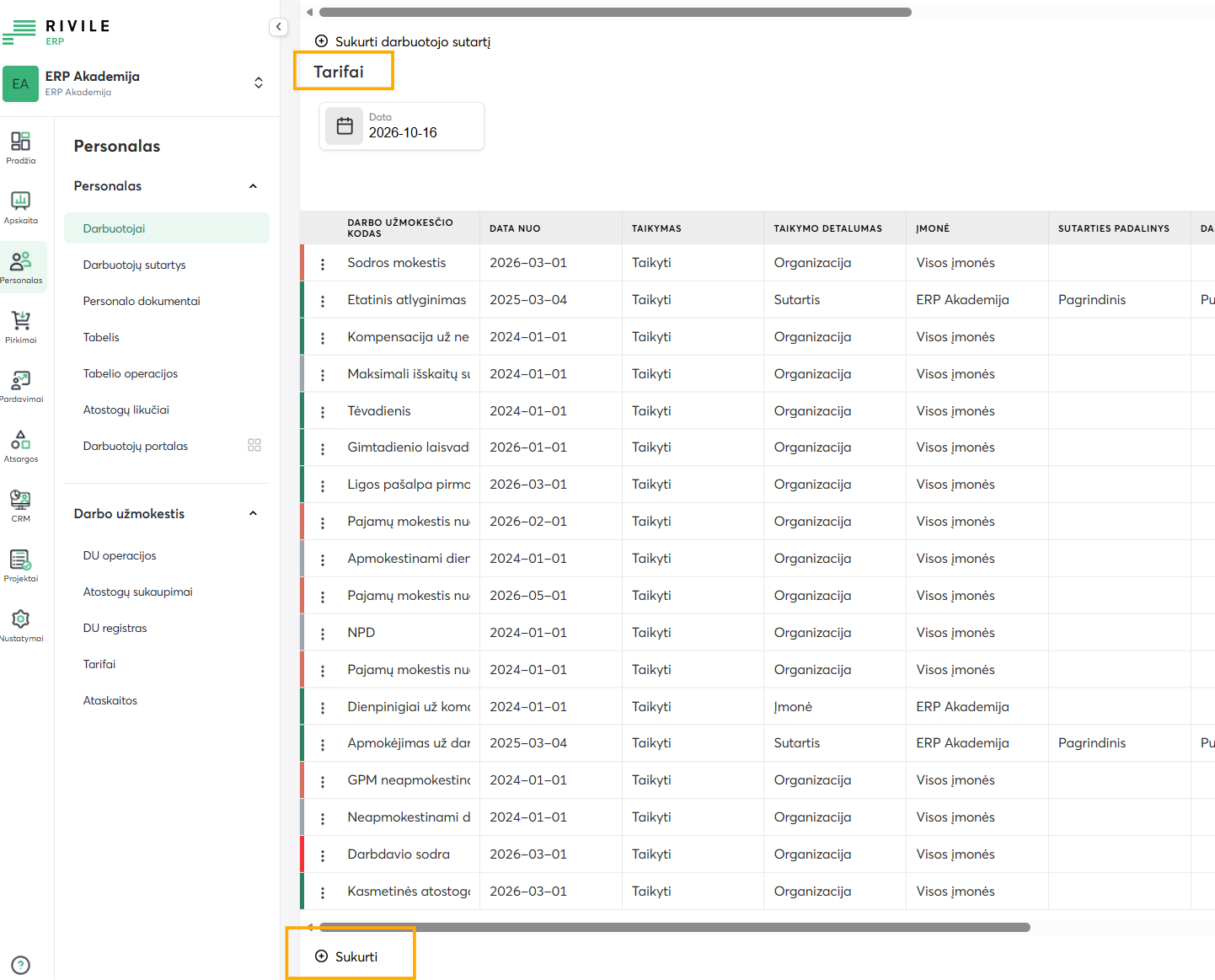Viewport: 1215px width, 980px height.
Task: Open row menu for Tėvadienis
Action: point(323,412)
